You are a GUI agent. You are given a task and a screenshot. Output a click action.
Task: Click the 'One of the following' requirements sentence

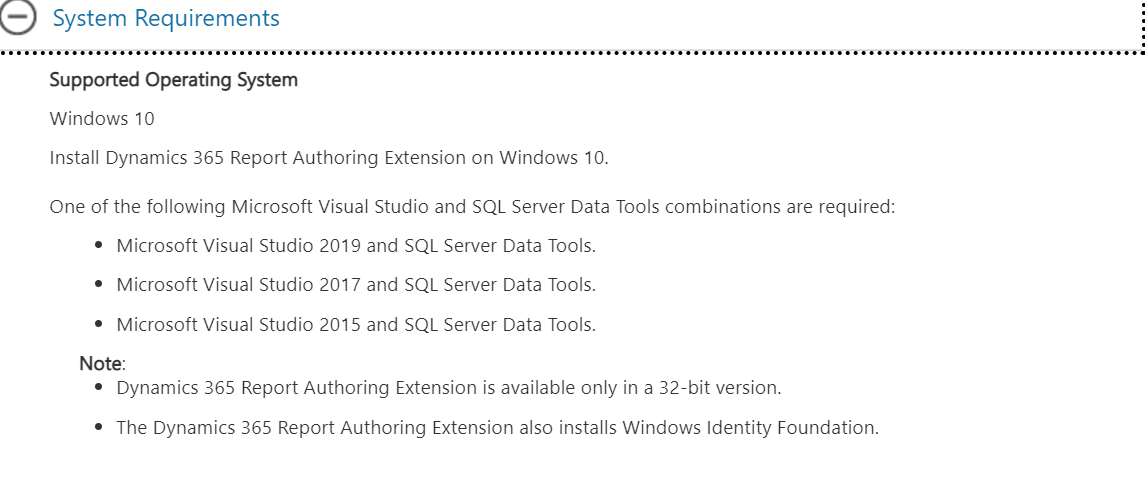tap(472, 207)
